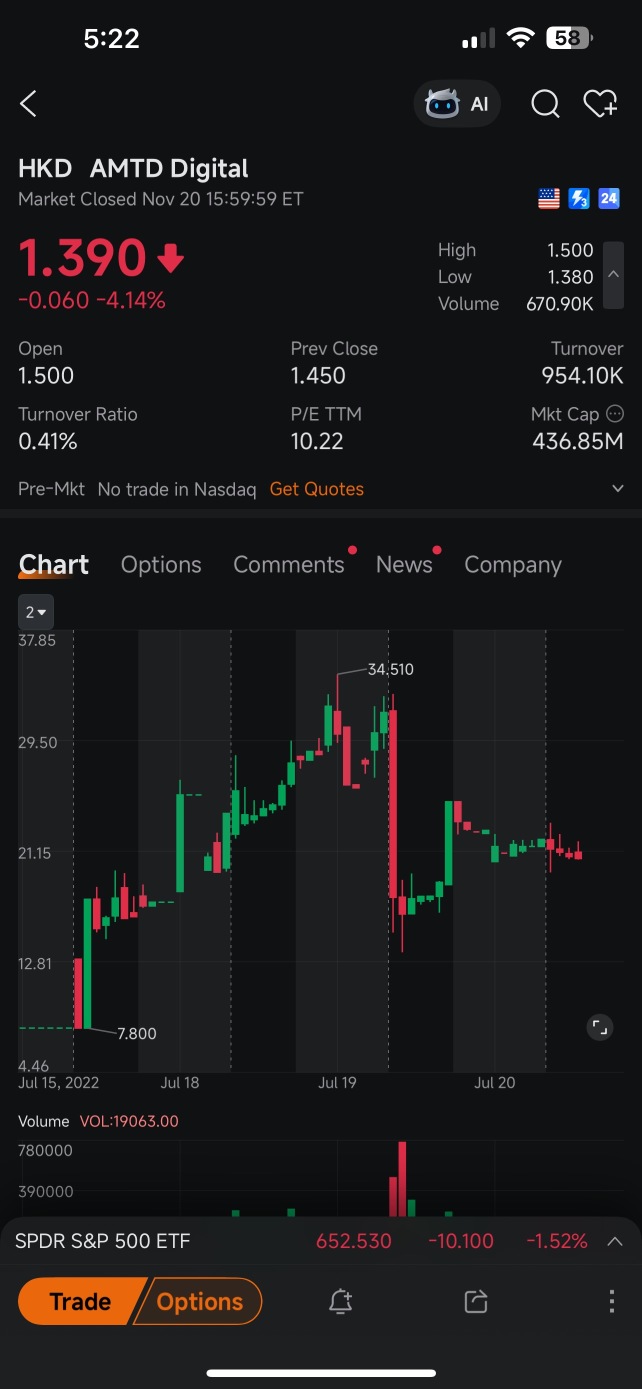Add to watchlist heart-plus icon

pyautogui.click(x=600, y=104)
